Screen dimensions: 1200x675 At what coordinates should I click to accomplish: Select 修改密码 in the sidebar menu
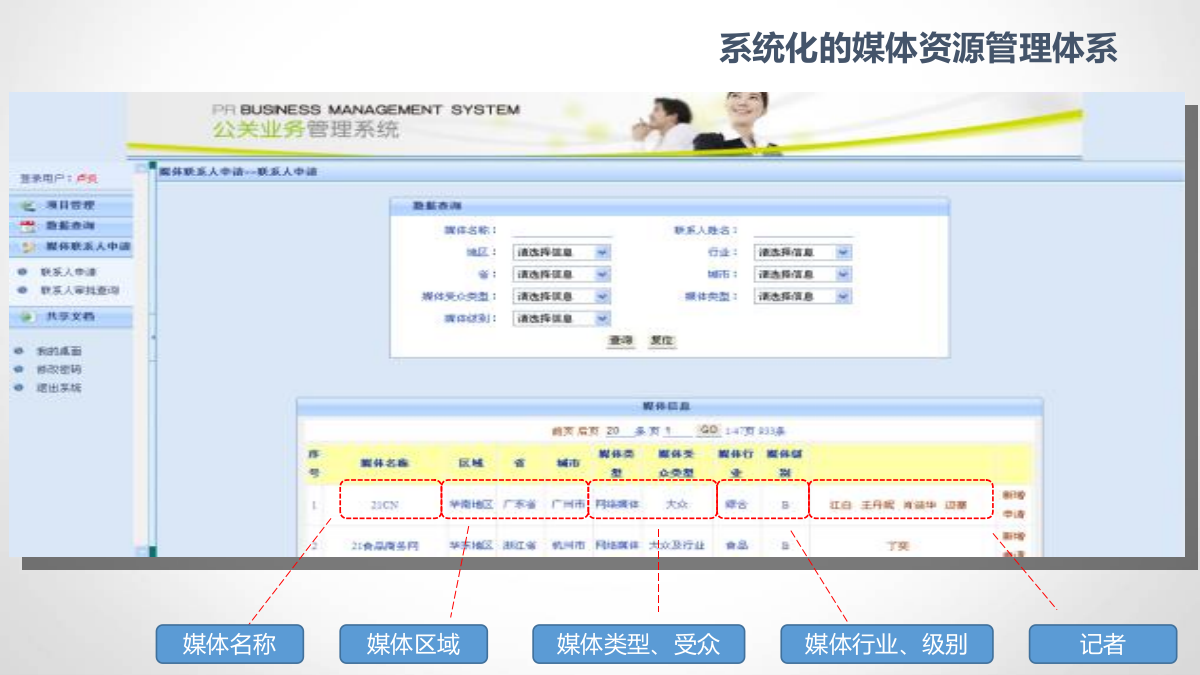(60, 367)
